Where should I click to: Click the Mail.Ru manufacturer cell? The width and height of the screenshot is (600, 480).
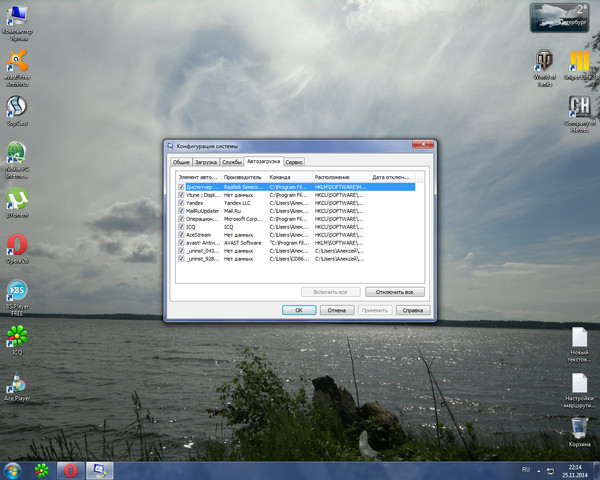[232, 211]
